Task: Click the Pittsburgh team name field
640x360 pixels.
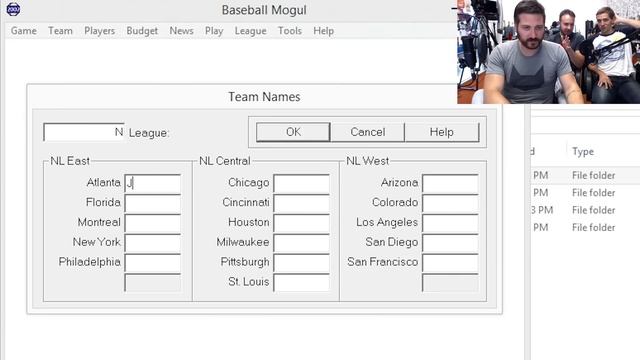Action: (x=302, y=263)
